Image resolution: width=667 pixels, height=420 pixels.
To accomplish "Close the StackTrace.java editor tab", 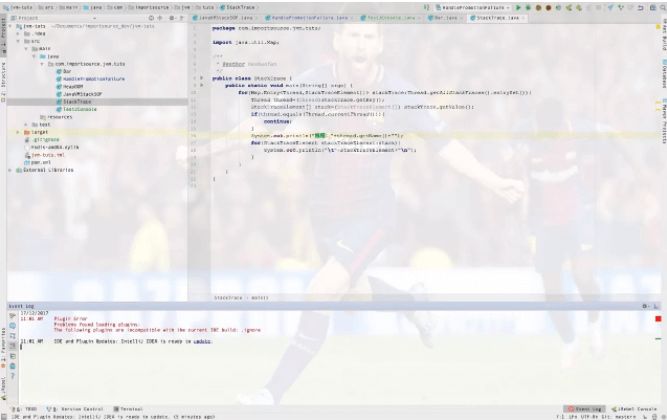I will (523, 18).
